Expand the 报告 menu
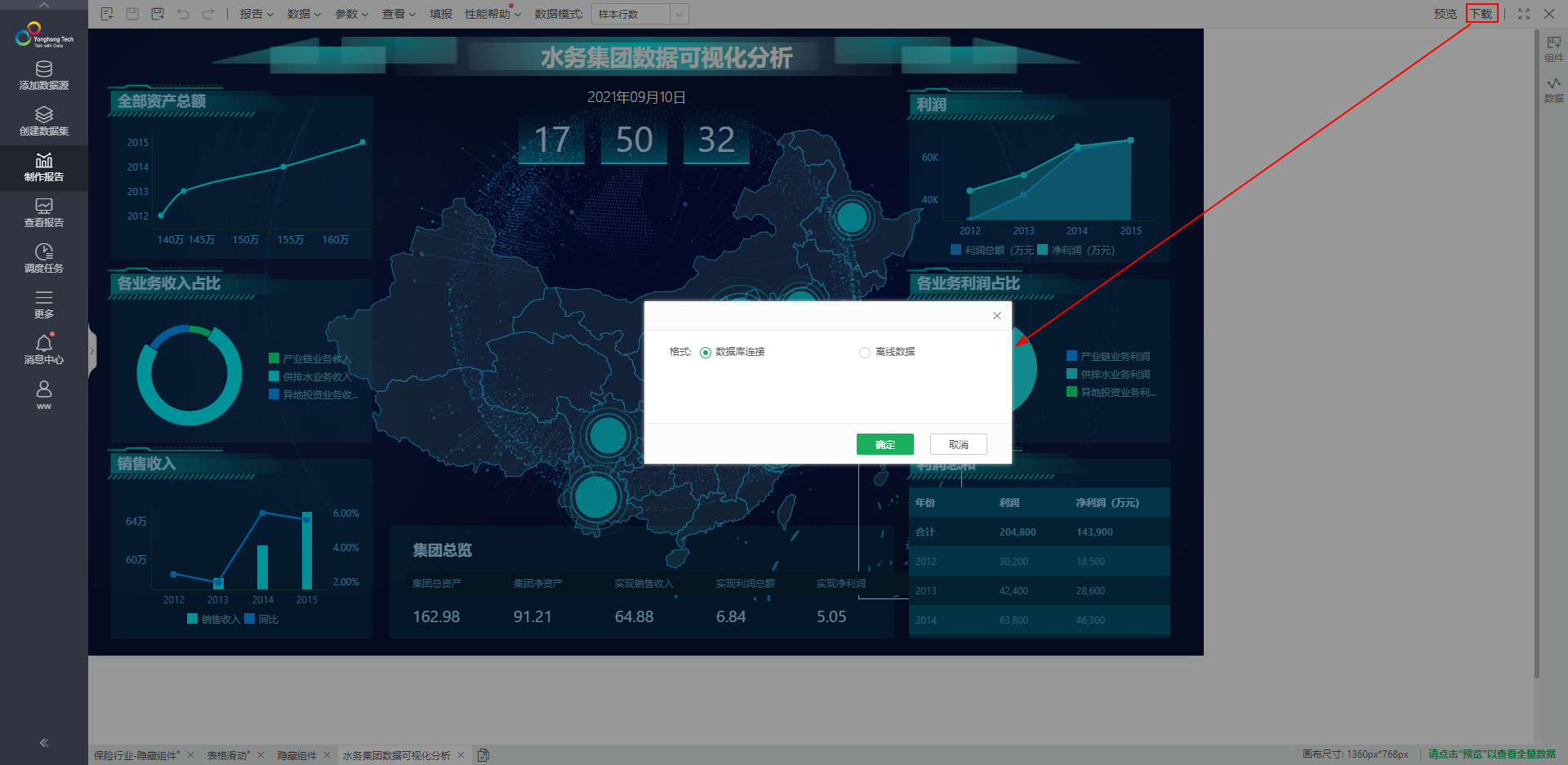Viewport: 1568px width, 765px height. click(x=256, y=14)
